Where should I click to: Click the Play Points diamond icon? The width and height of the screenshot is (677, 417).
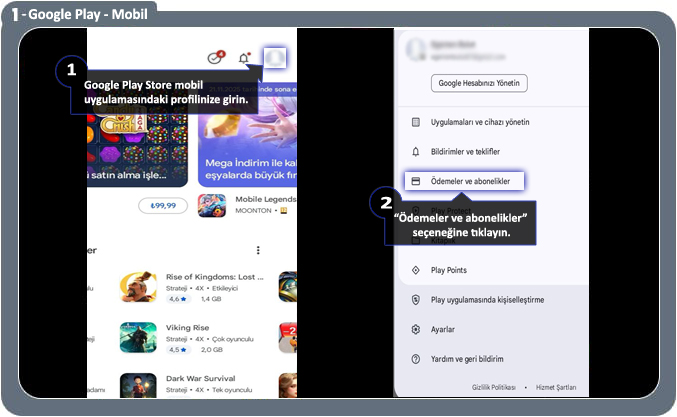pos(416,270)
